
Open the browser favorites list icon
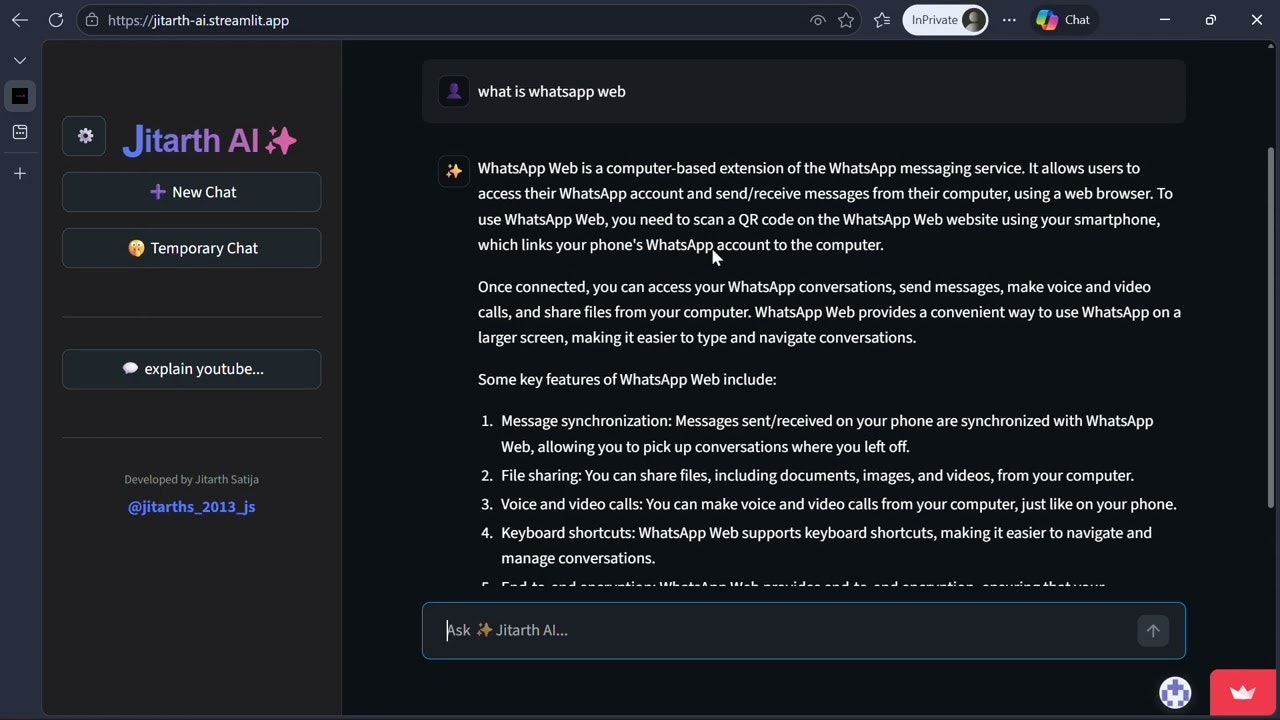pos(881,20)
